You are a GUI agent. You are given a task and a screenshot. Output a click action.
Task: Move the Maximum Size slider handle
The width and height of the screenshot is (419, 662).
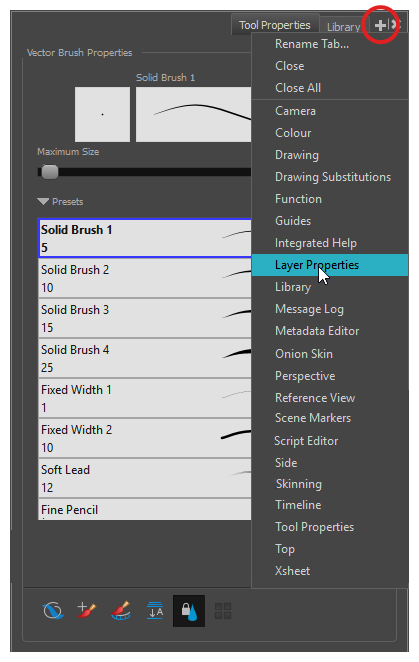[x=49, y=172]
